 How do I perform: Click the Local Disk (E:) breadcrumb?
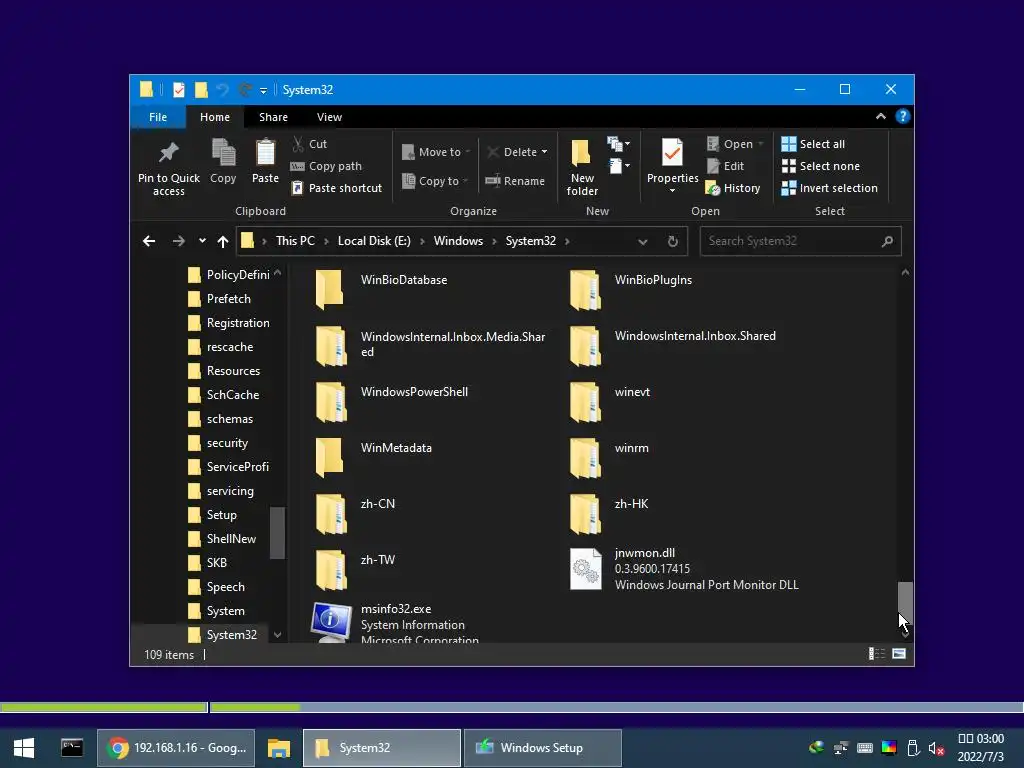[374, 241]
